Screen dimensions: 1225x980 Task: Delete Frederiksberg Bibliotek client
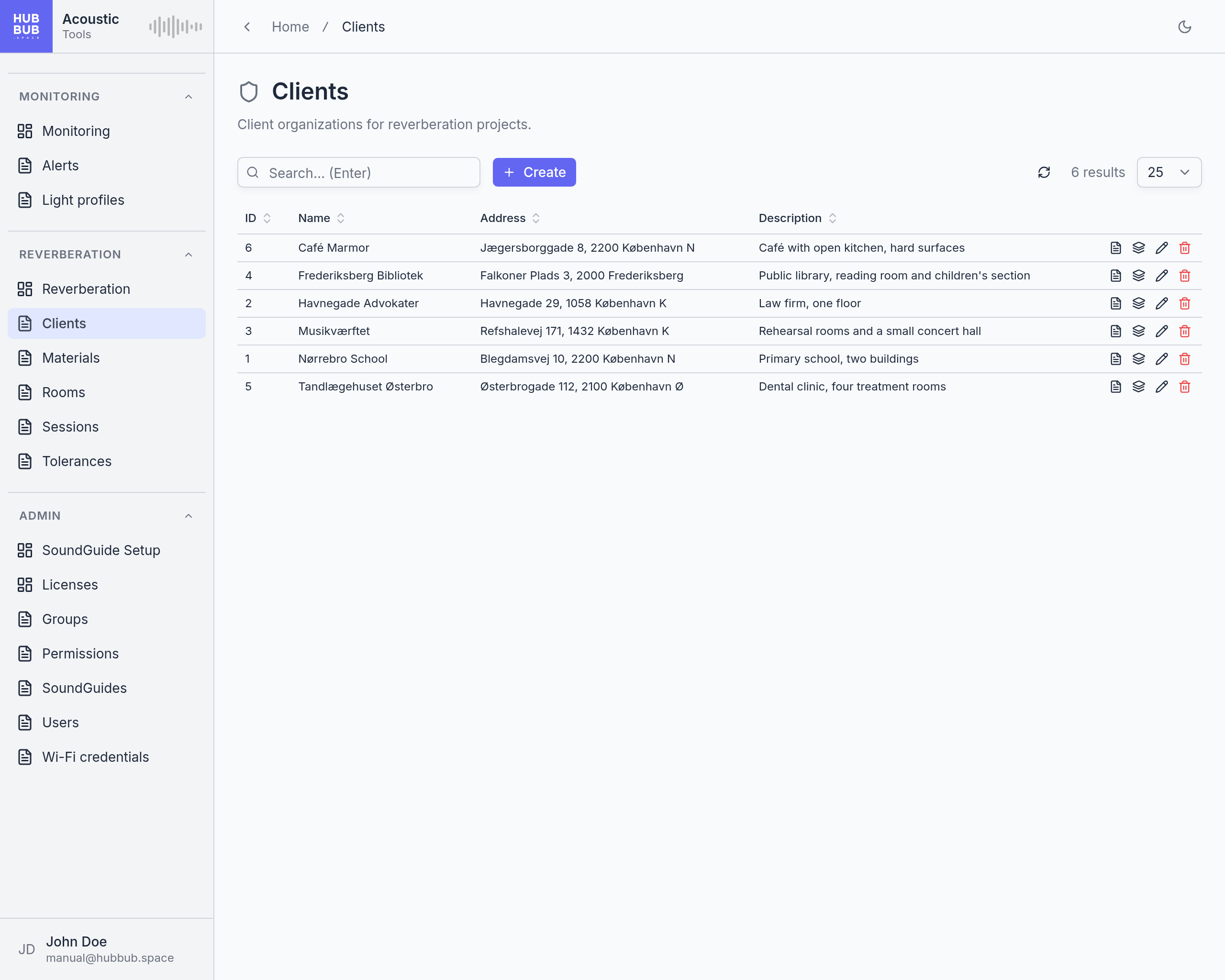point(1185,276)
